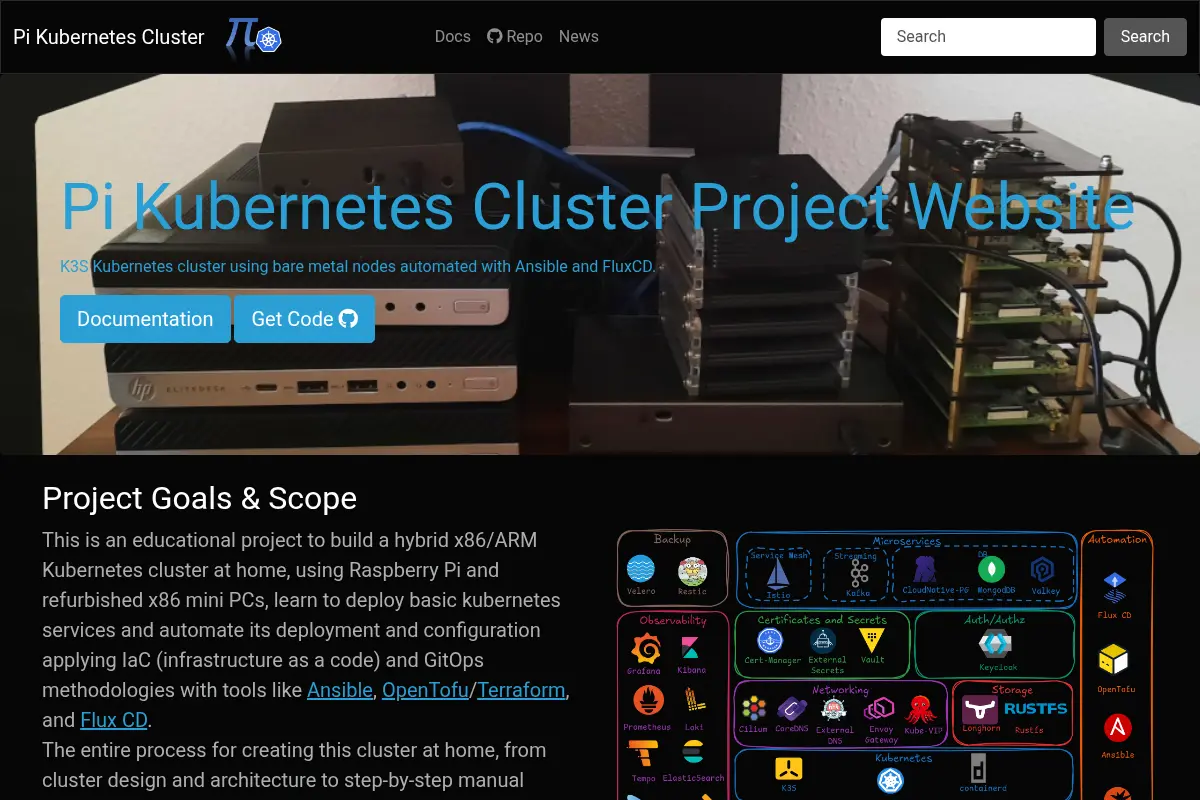Image resolution: width=1200 pixels, height=800 pixels.
Task: Click the Documentation button
Action: tap(145, 319)
